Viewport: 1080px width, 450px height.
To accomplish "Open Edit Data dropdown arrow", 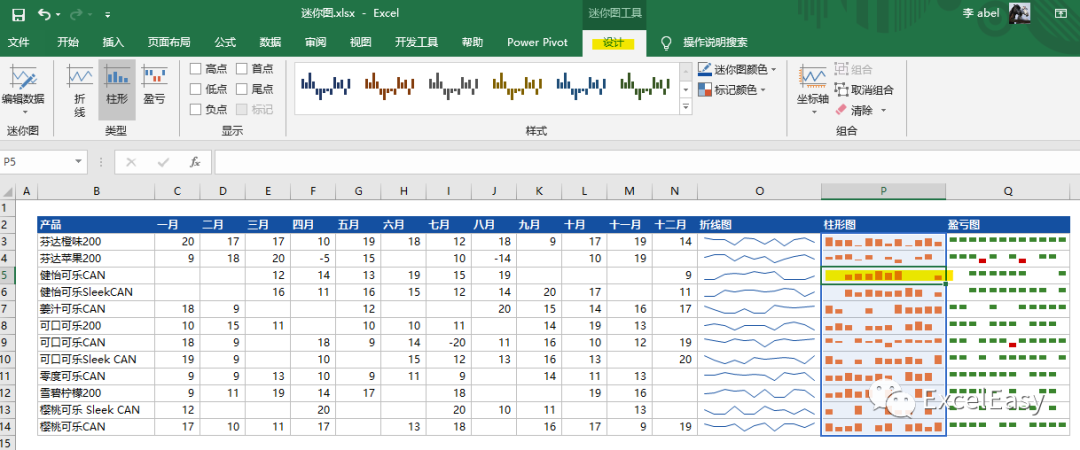I will coord(23,112).
